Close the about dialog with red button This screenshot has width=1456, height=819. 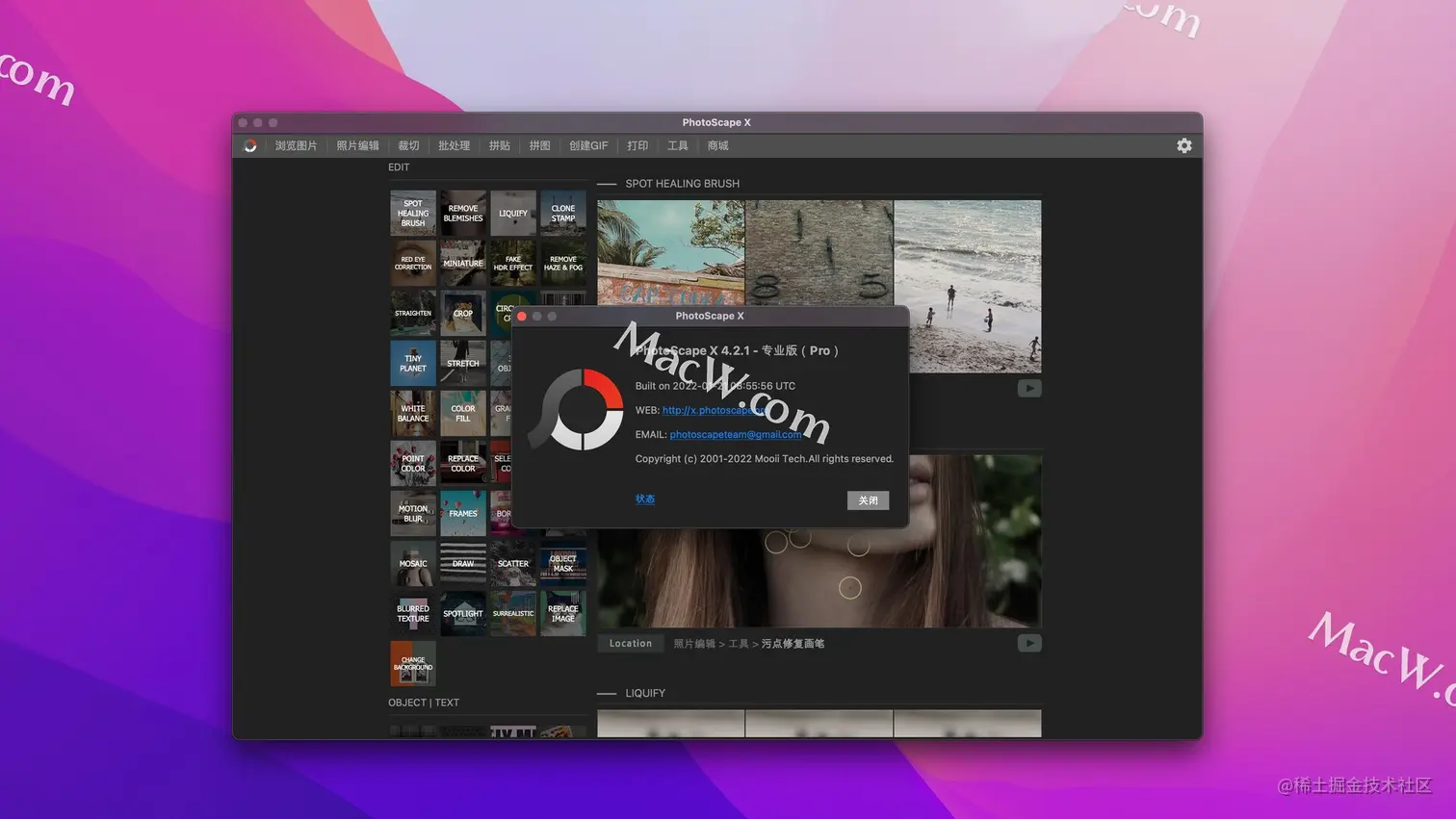coord(522,316)
